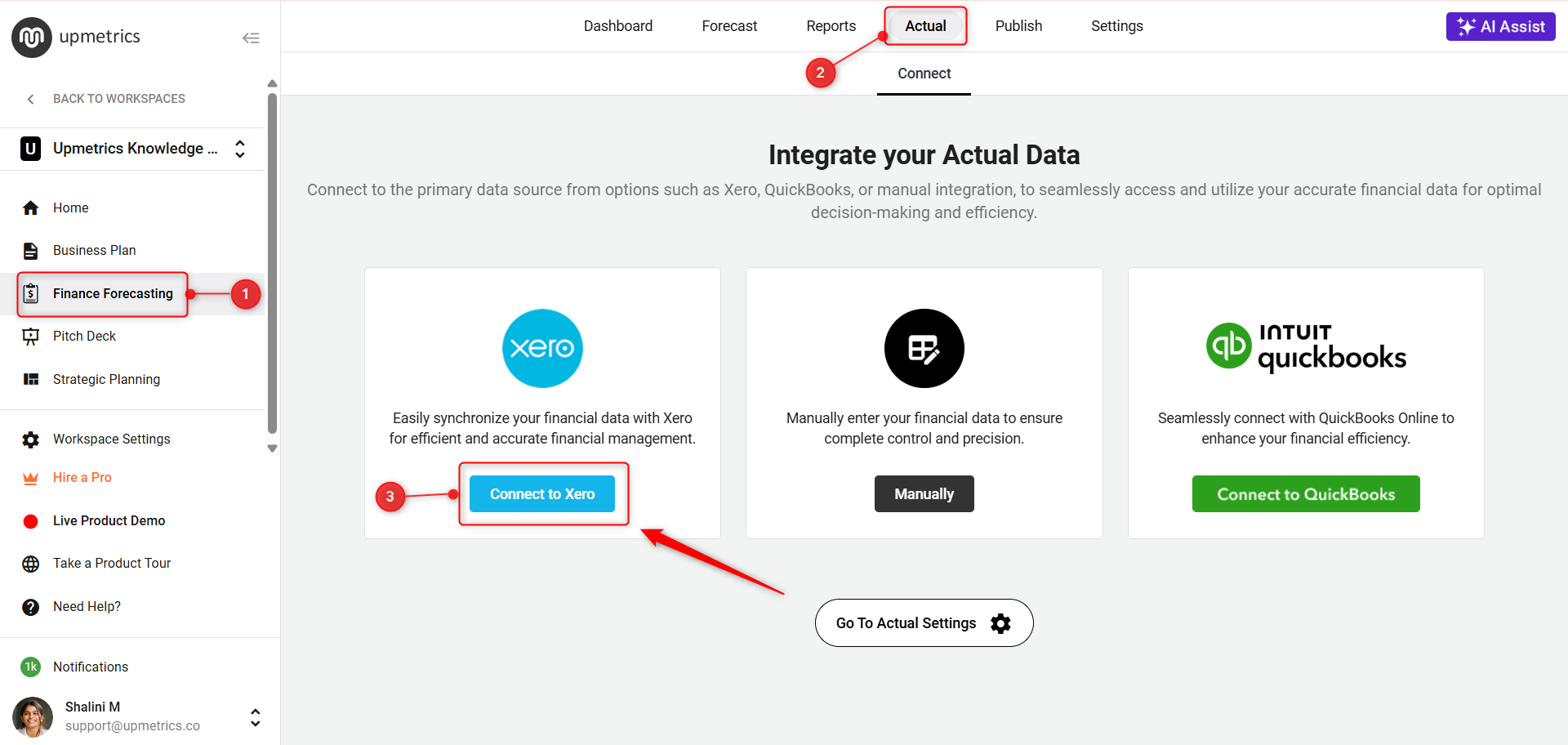Open Business Plan in the sidebar
Viewport: 1568px width, 745px height.
(x=95, y=251)
